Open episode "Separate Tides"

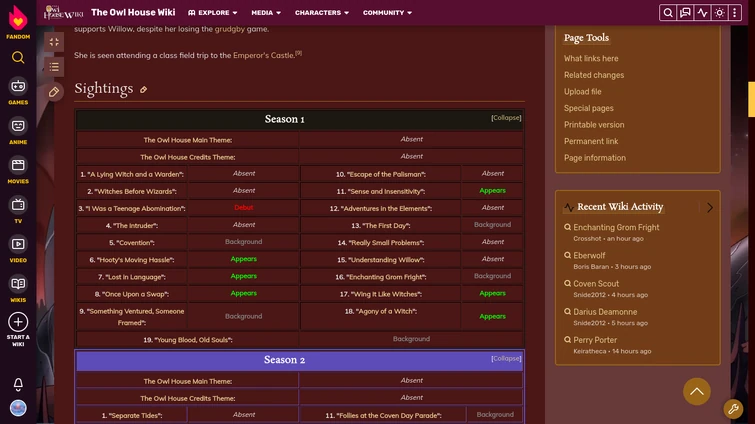tap(135, 415)
